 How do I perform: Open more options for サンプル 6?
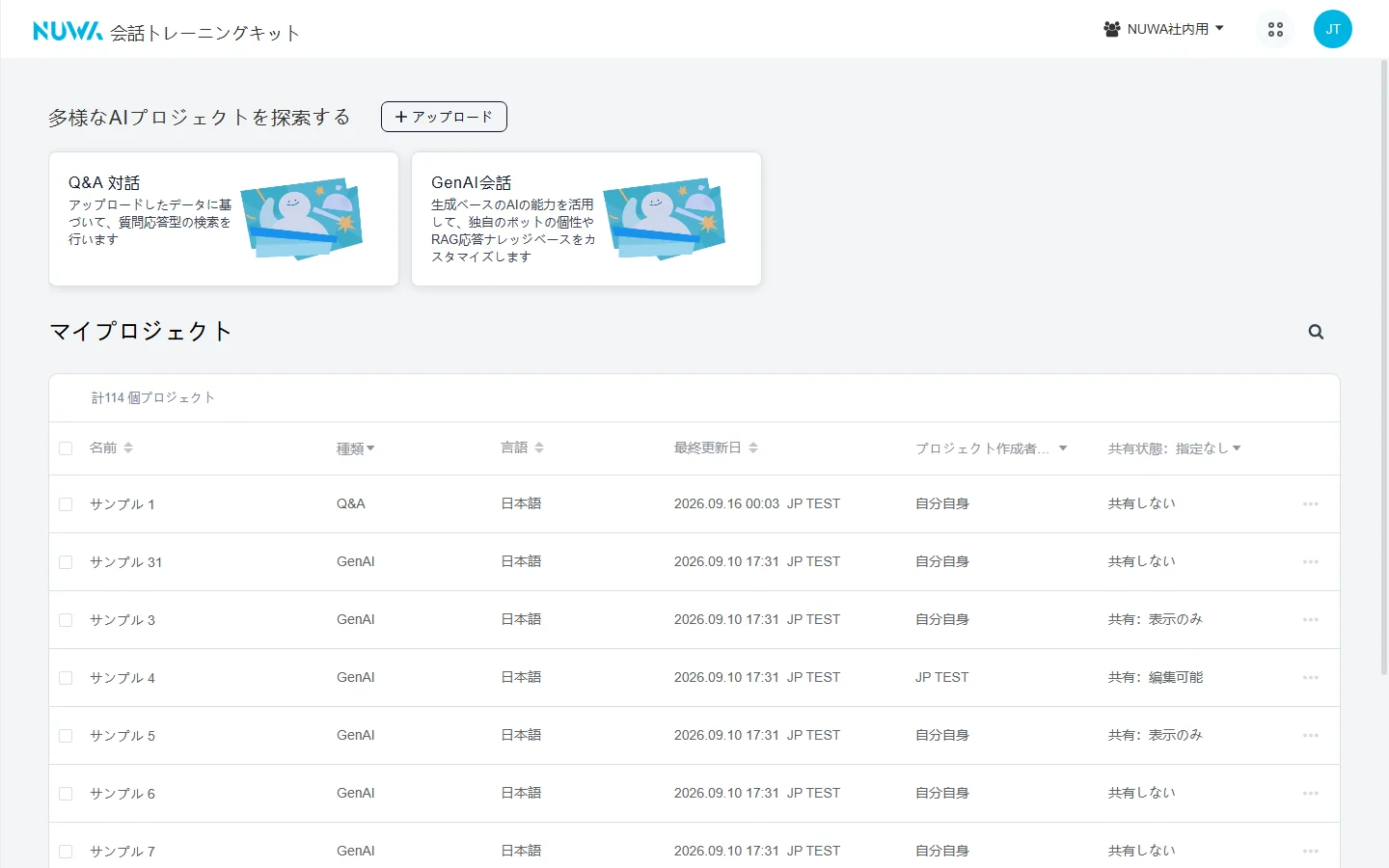(1310, 794)
